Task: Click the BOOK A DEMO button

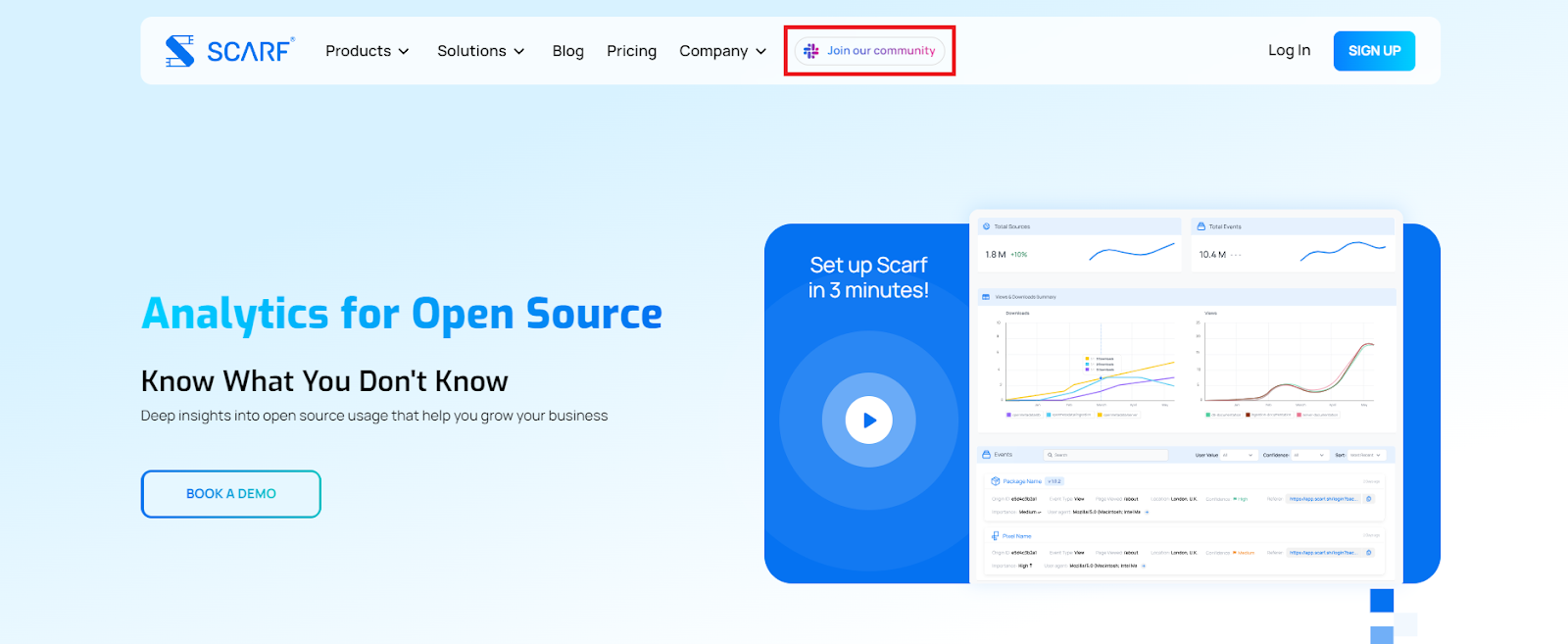Action: click(x=231, y=494)
